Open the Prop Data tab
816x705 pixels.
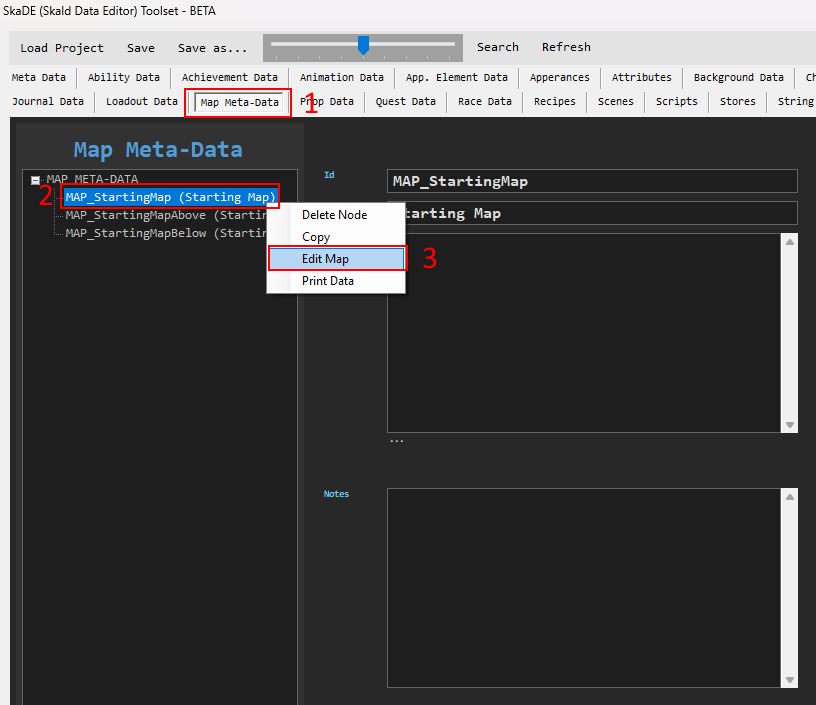[x=326, y=101]
